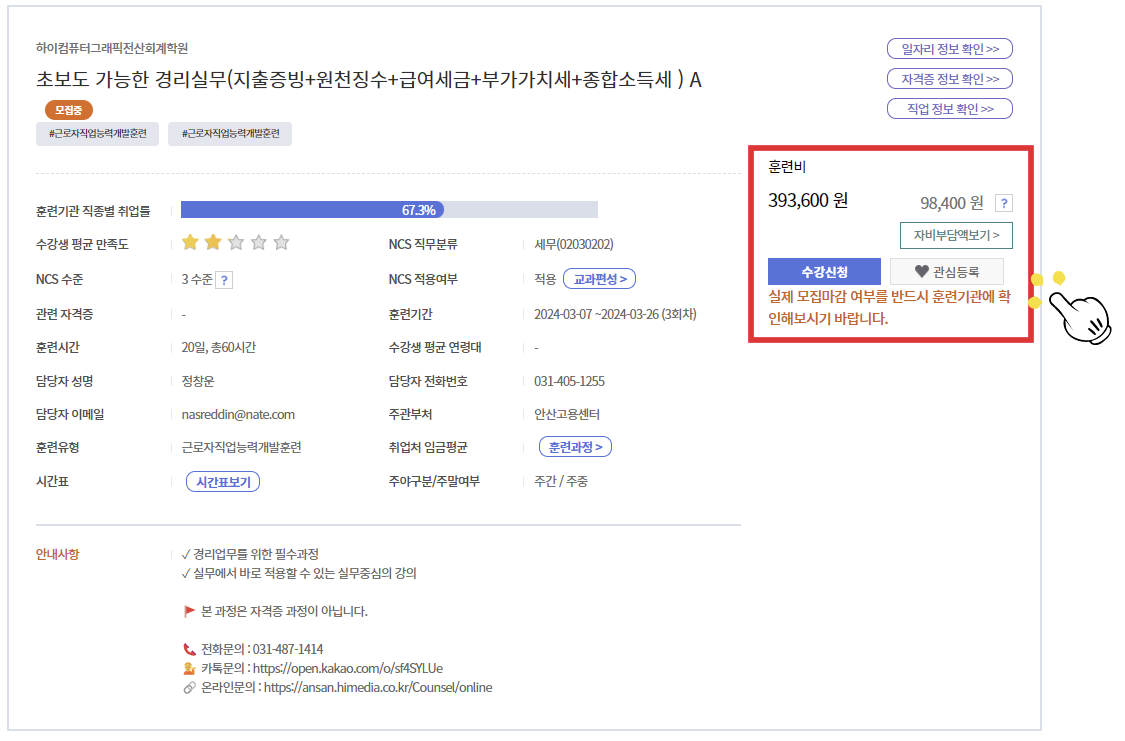Viewport: 1125px width, 741px height.
Task: Open the 교과편성 curriculum view
Action: (x=600, y=279)
